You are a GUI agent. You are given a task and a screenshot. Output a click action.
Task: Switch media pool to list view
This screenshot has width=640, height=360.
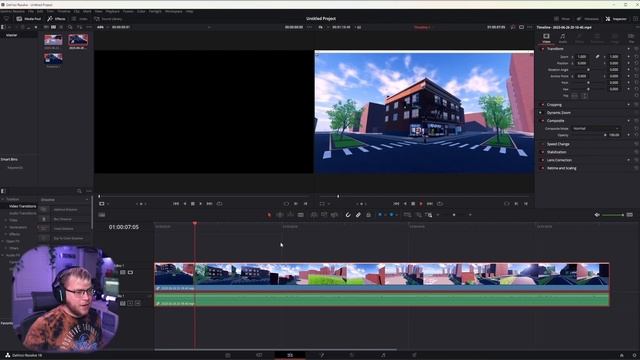pos(61,27)
